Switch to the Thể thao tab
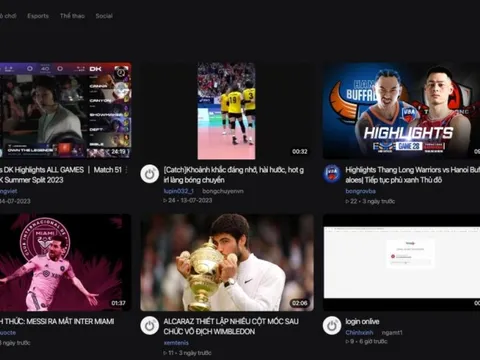 tap(72, 16)
